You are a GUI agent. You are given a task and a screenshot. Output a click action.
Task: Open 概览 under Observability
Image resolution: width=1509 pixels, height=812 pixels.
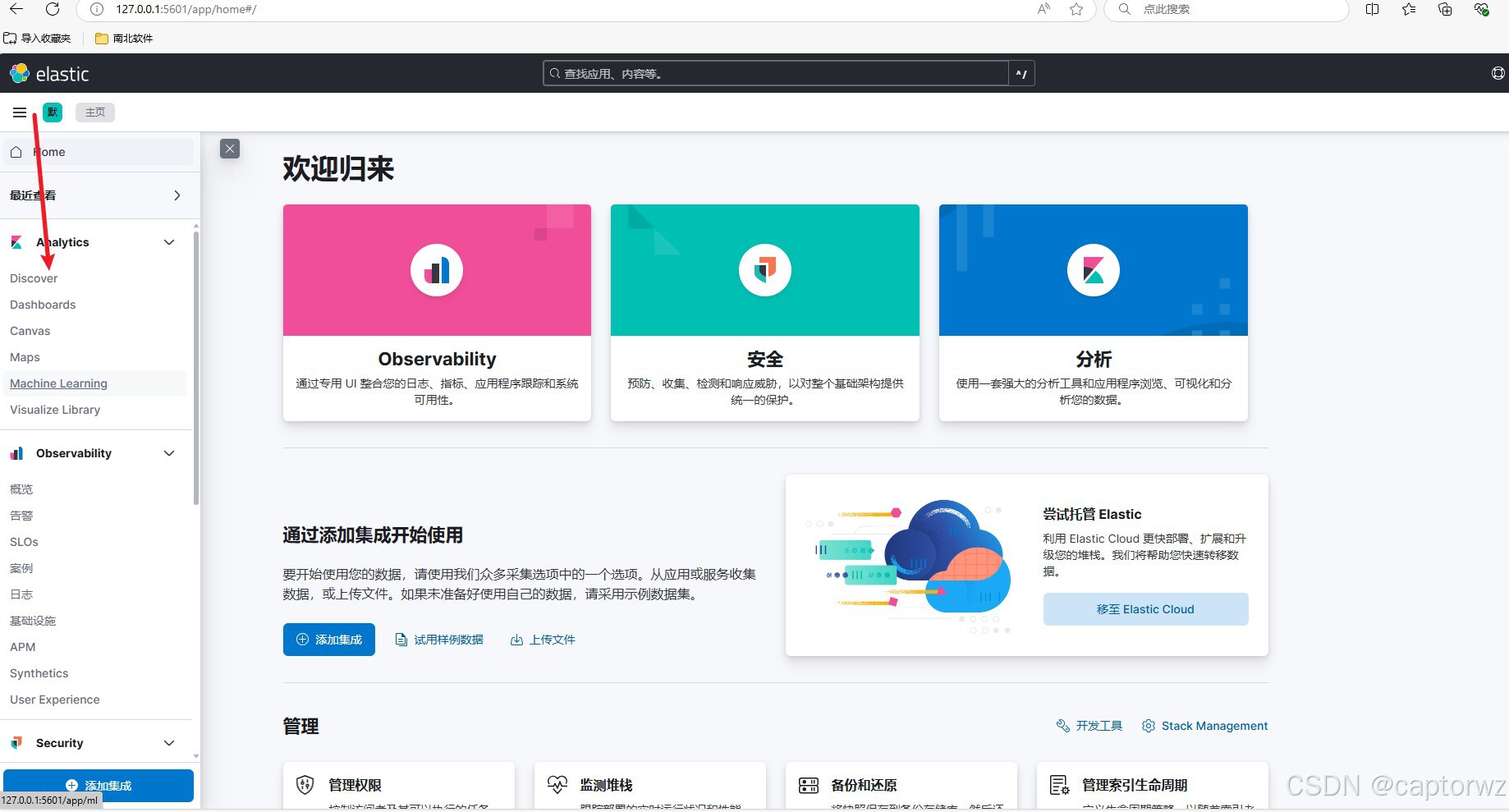[21, 489]
